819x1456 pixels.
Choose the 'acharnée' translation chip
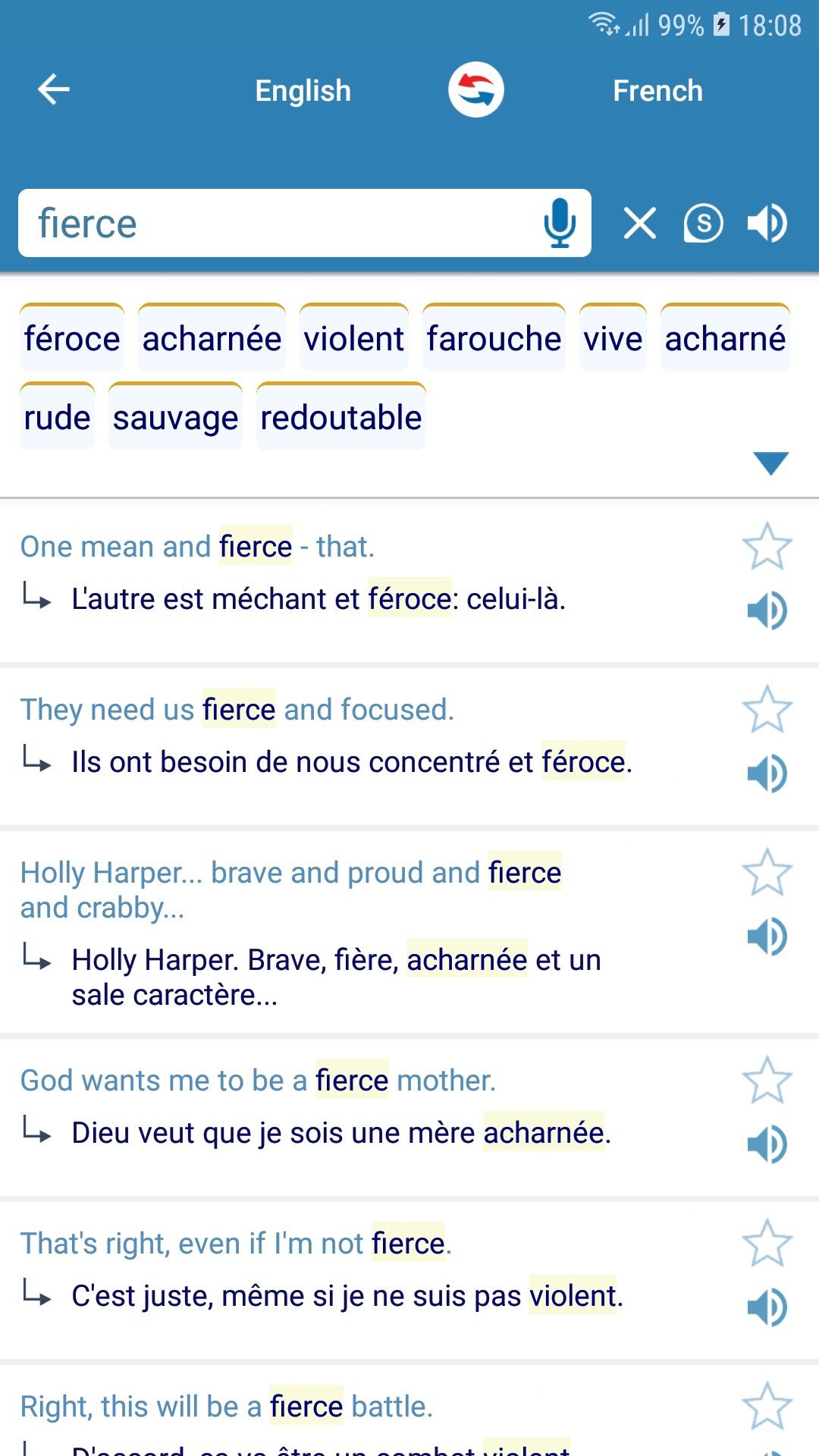click(212, 338)
